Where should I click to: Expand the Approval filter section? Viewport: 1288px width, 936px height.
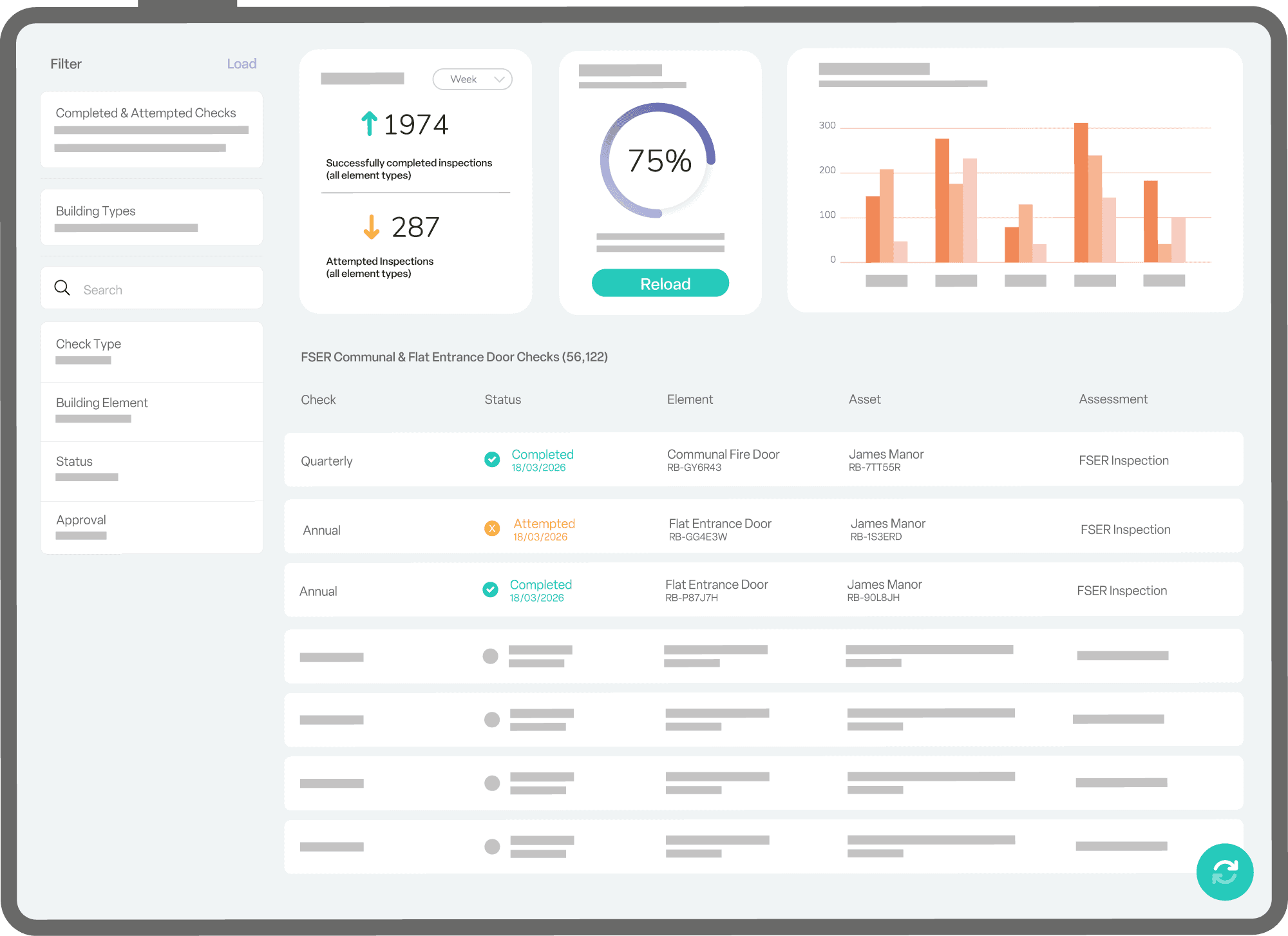point(81,519)
